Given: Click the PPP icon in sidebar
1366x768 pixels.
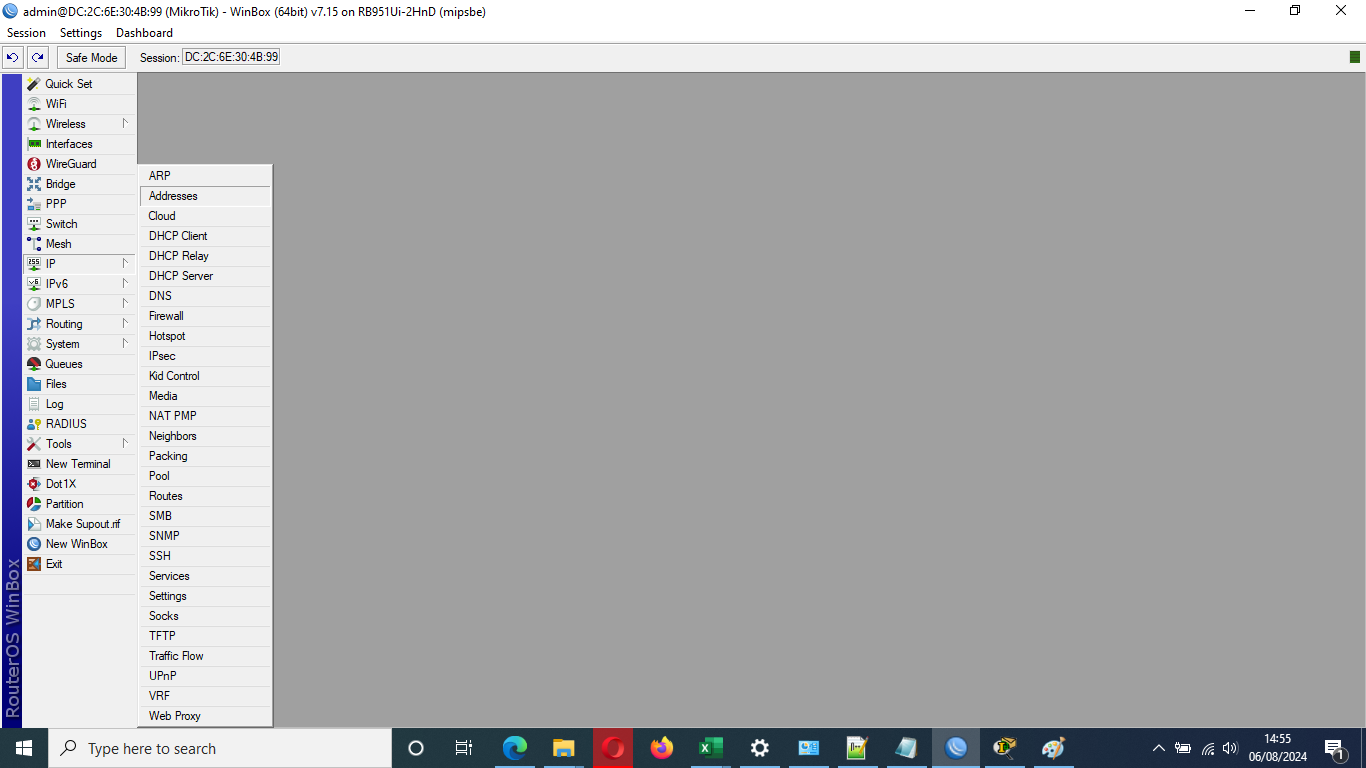Looking at the screenshot, I should click(x=34, y=204).
